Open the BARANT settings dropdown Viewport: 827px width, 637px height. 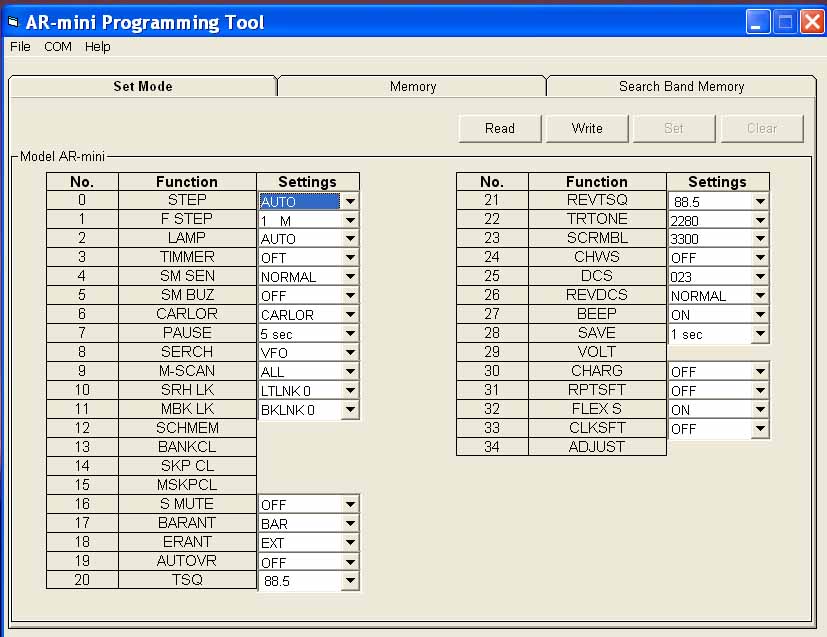coord(350,524)
